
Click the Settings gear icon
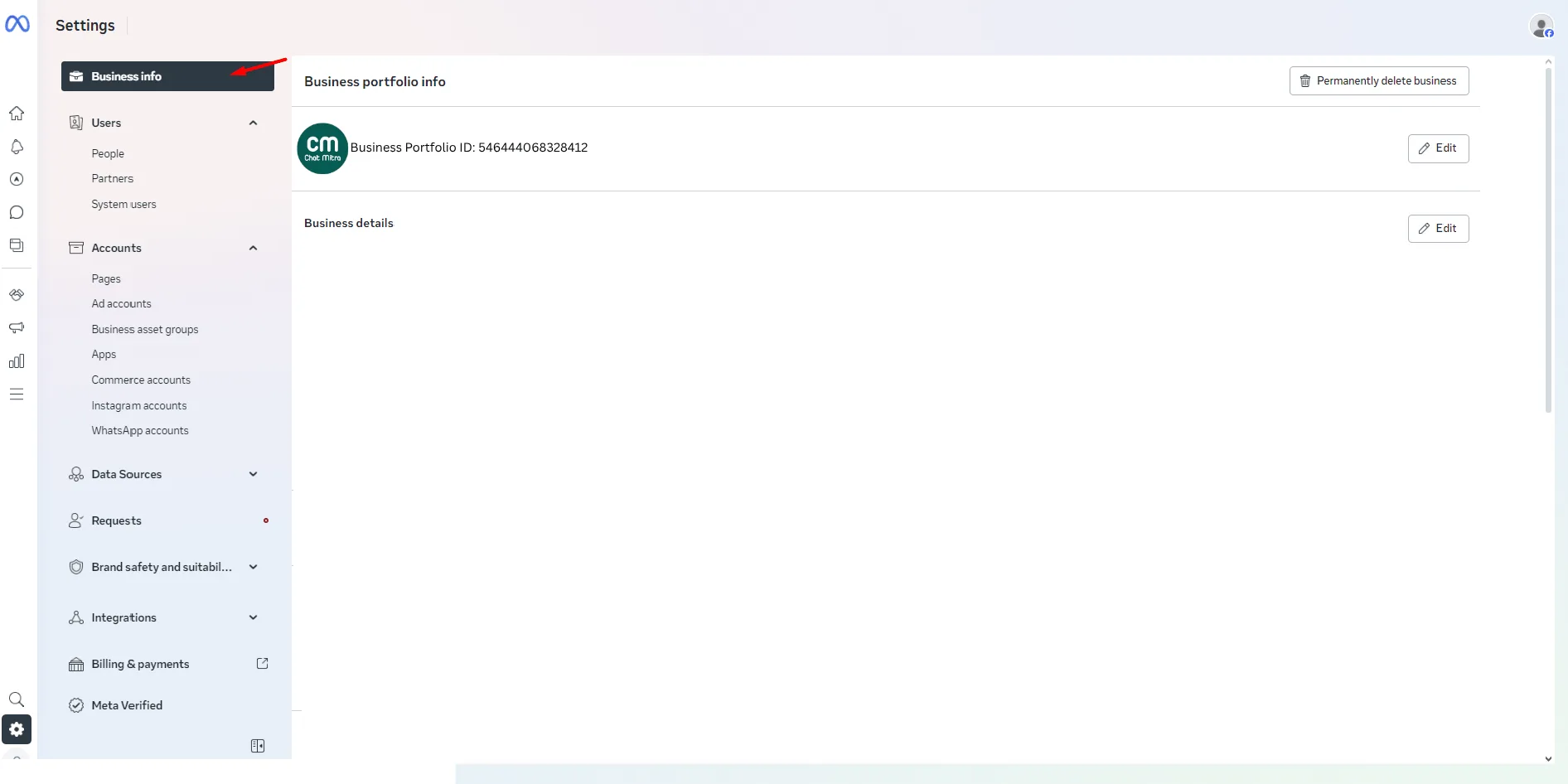17,729
